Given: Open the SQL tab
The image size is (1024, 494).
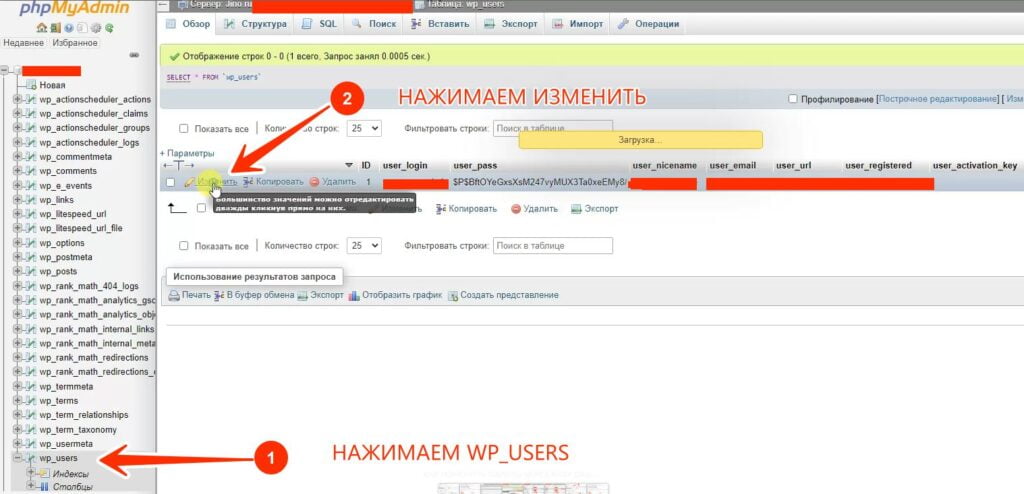Looking at the screenshot, I should coord(319,24).
